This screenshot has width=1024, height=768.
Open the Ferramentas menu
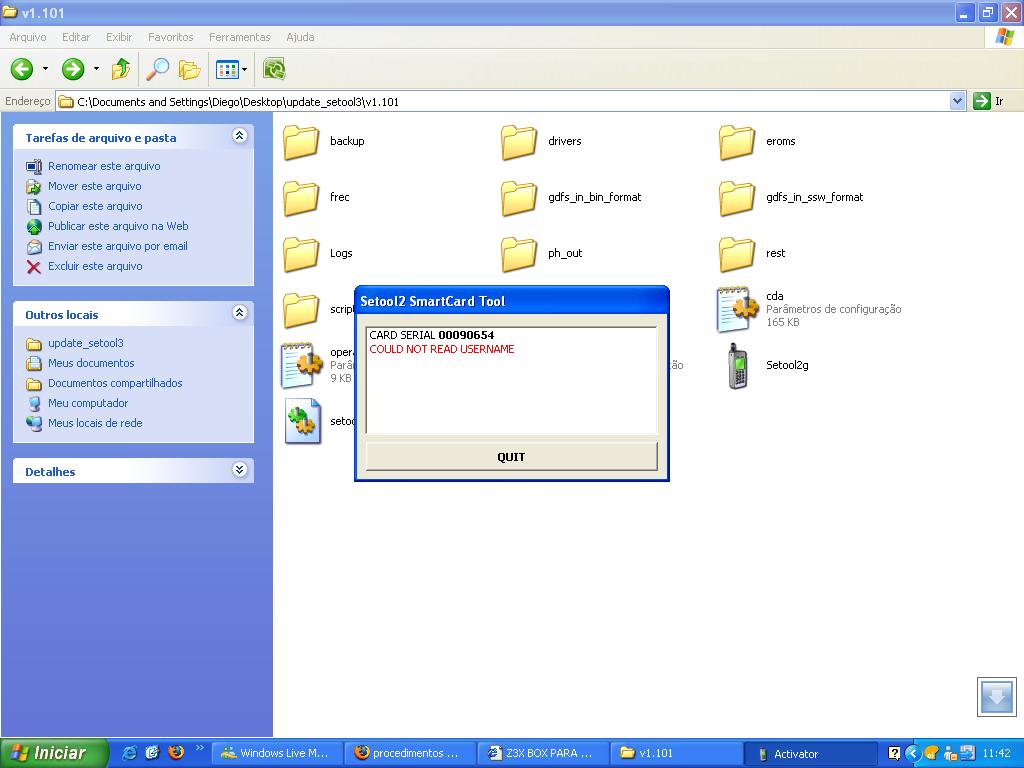[240, 37]
